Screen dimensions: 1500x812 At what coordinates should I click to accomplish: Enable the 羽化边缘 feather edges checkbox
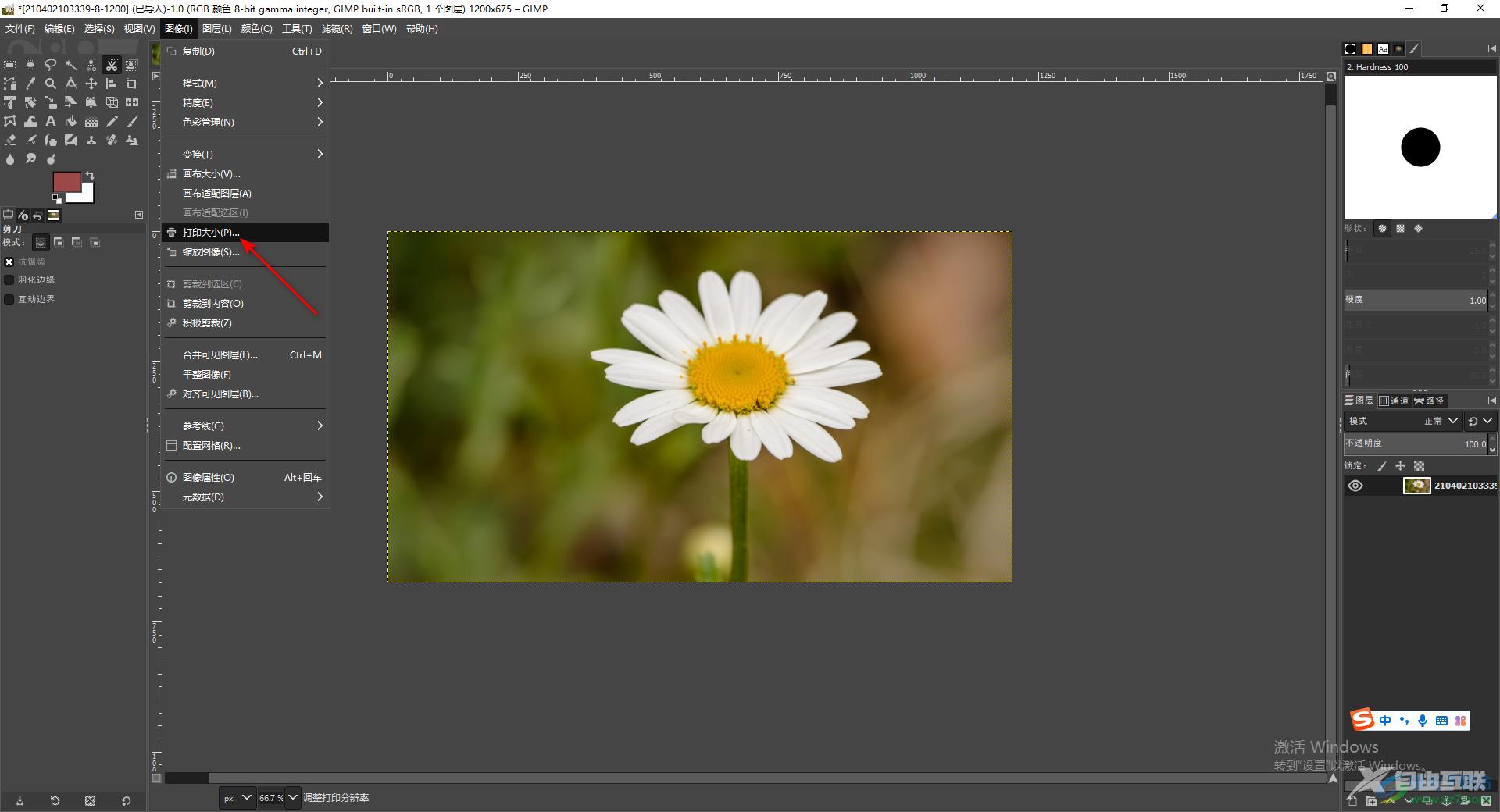pyautogui.click(x=9, y=280)
